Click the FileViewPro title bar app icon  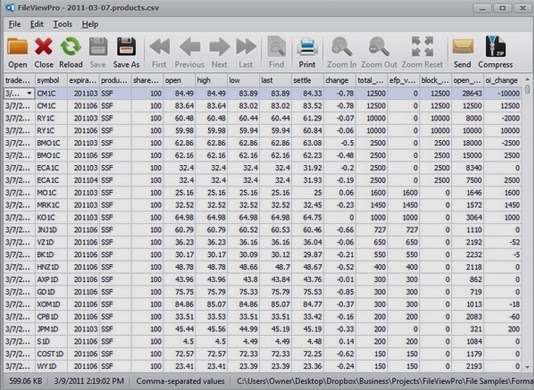click(10, 7)
